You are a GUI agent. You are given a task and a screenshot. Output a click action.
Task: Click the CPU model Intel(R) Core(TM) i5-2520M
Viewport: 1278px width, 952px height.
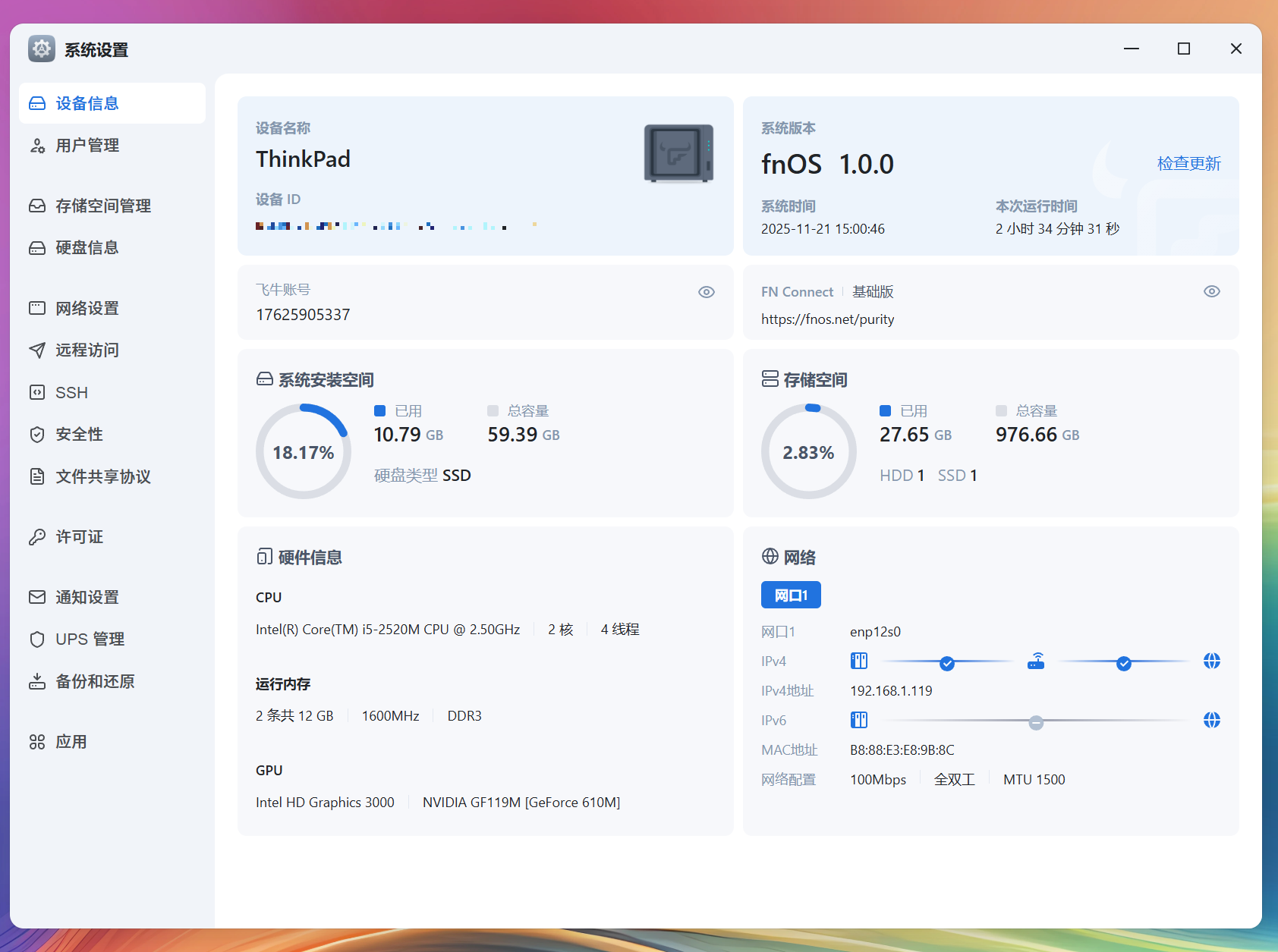[388, 630]
